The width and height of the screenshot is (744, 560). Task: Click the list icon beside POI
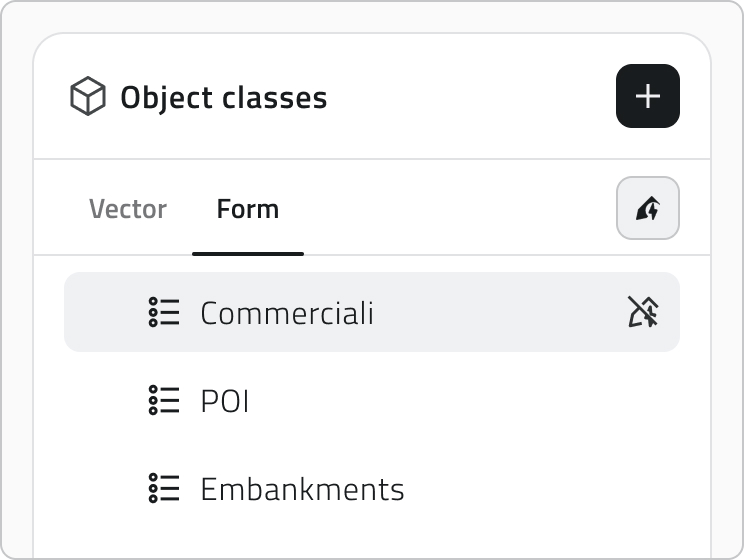(164, 400)
